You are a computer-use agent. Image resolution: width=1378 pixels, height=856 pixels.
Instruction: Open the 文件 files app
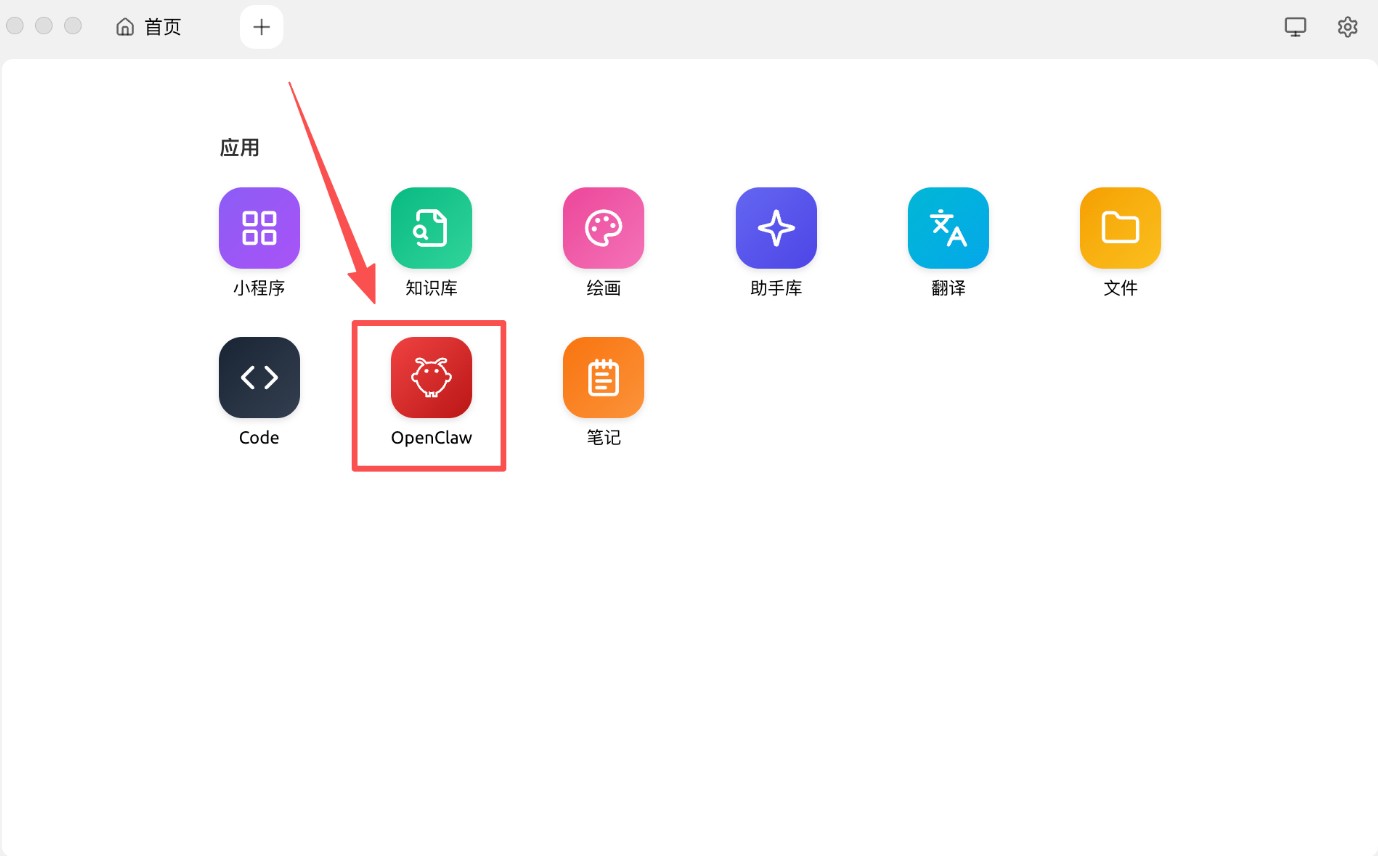[x=1119, y=228]
